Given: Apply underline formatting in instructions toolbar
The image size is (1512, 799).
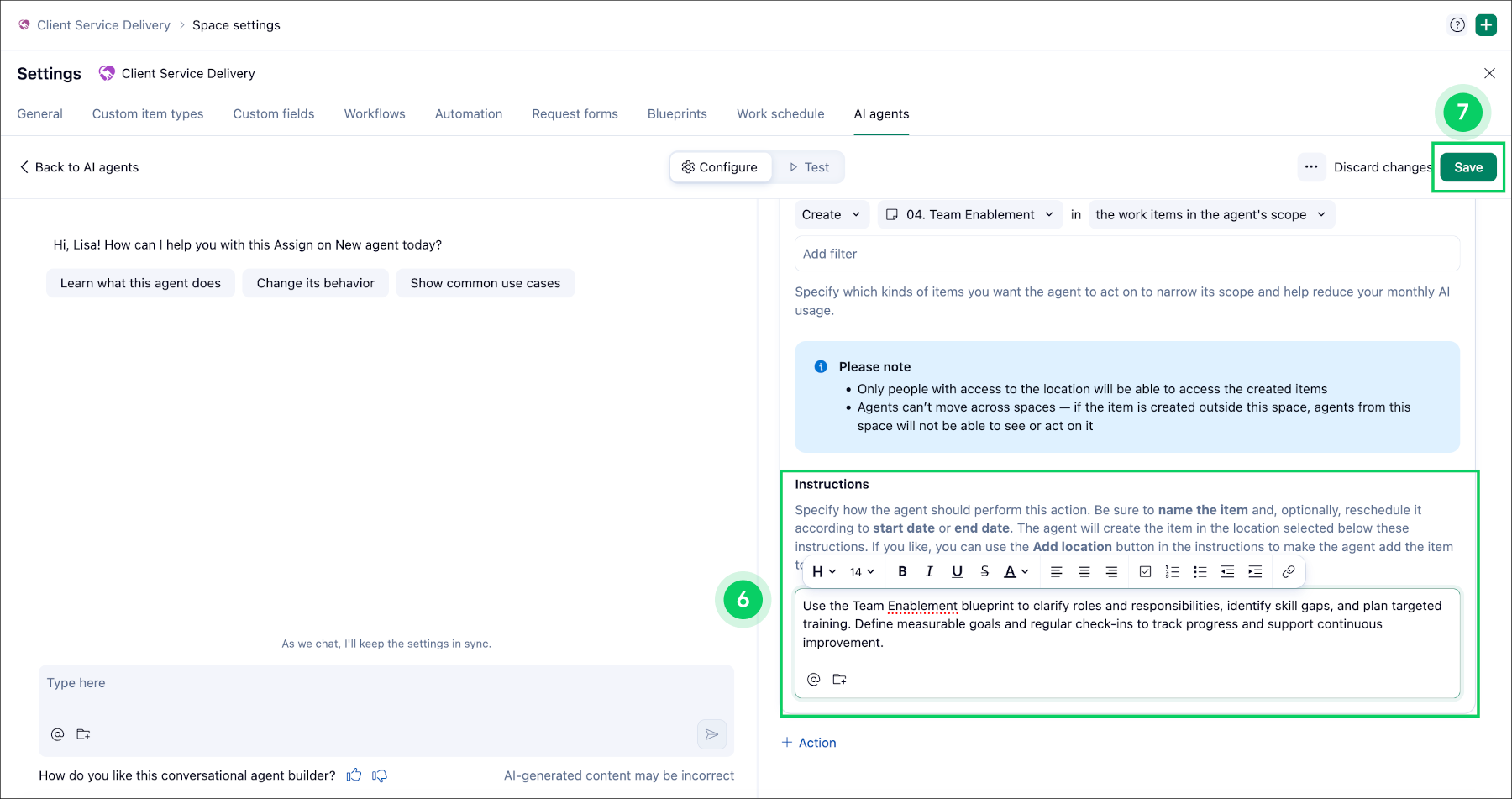Looking at the screenshot, I should pos(957,571).
